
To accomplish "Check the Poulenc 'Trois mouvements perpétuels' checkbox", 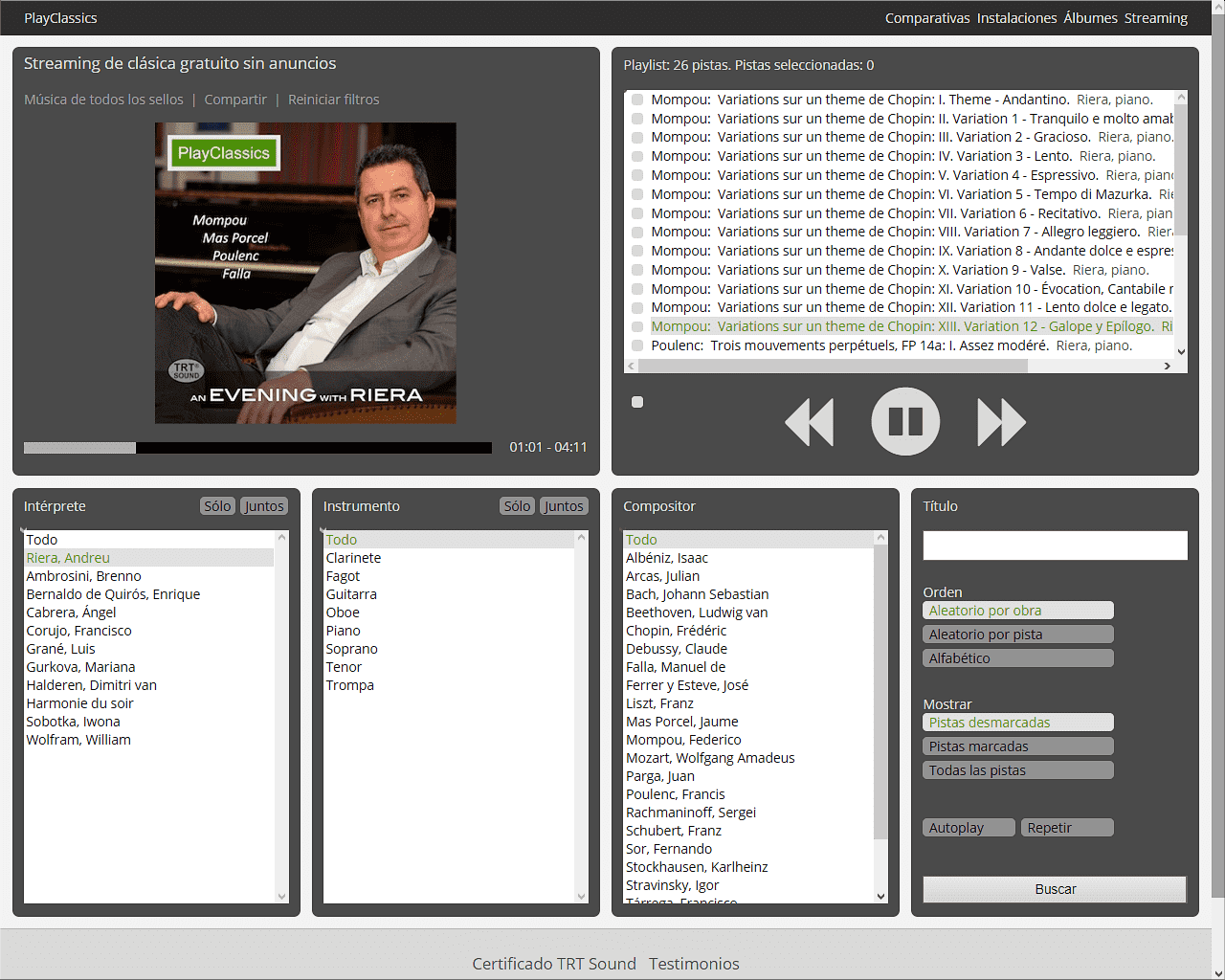I will (637, 345).
